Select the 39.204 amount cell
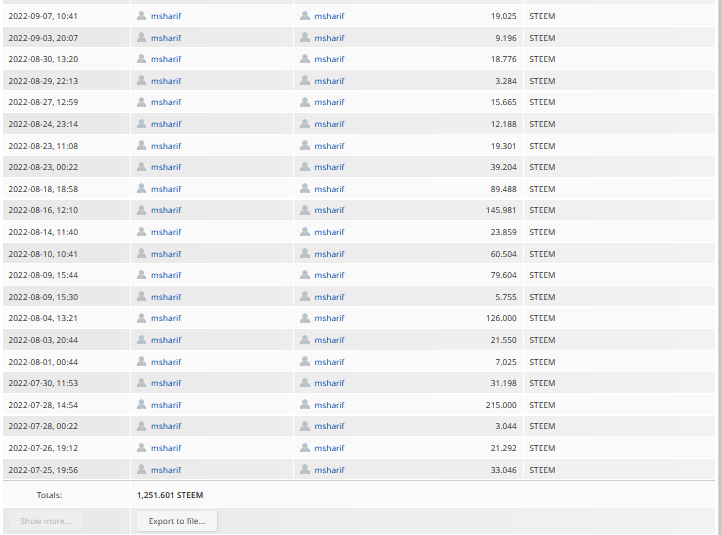 pyautogui.click(x=503, y=167)
